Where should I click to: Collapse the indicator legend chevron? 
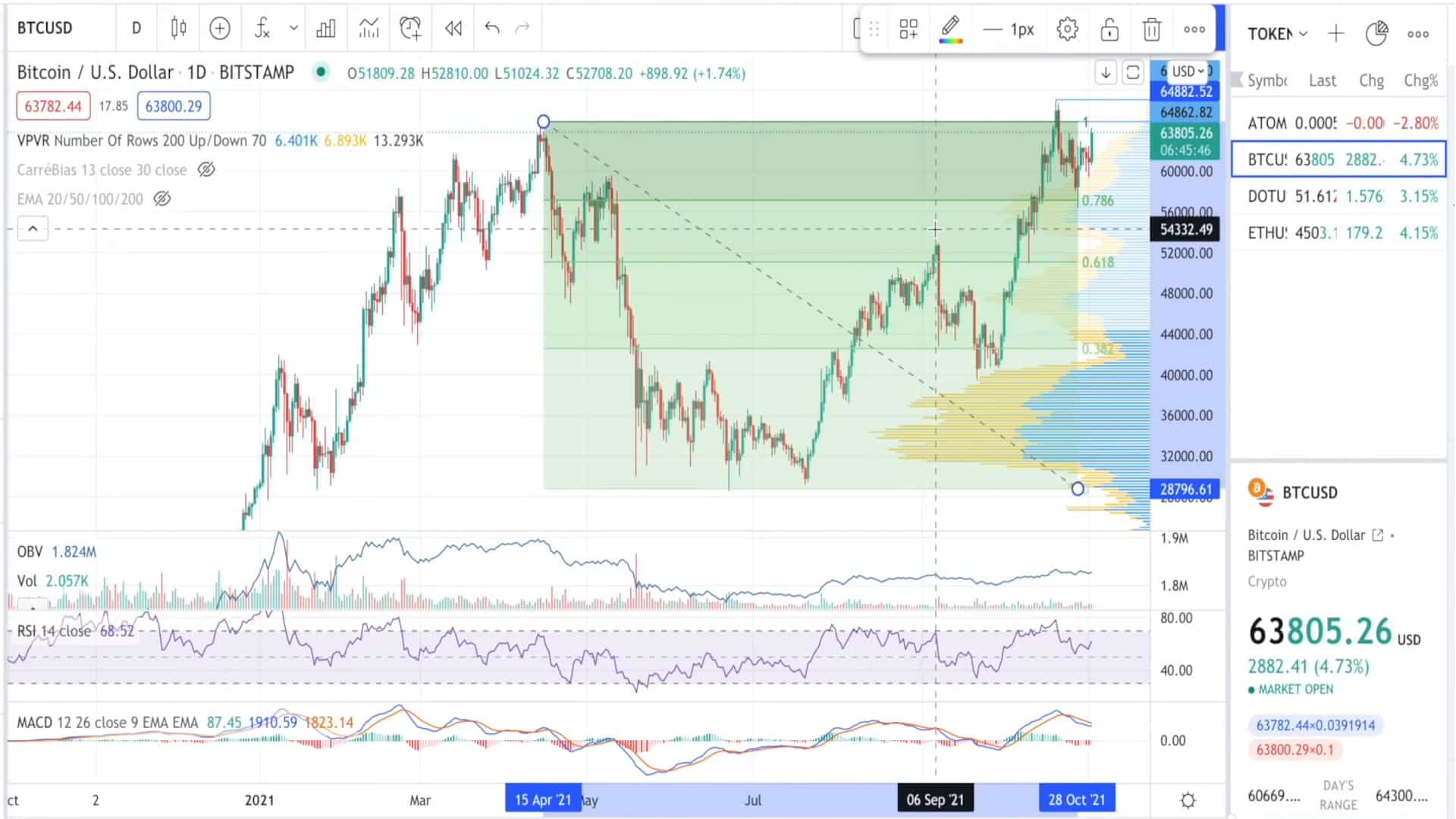coord(33,228)
